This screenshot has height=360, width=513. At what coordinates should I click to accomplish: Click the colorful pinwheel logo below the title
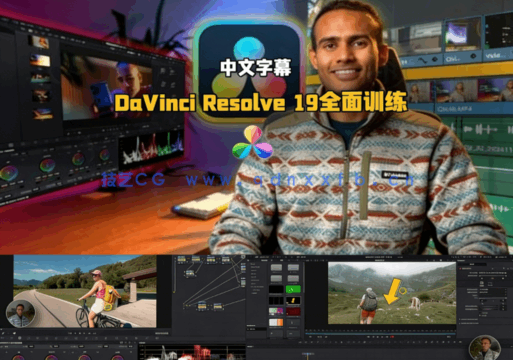[252, 142]
